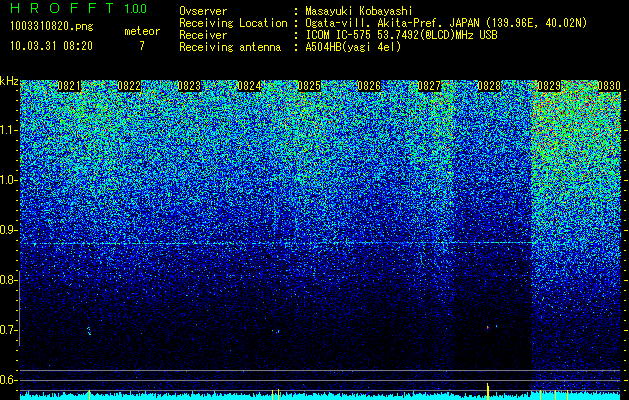The image size is (629, 400).
Task: Select antenna value A504HB(yagi 4el)
Action: [x=353, y=47]
